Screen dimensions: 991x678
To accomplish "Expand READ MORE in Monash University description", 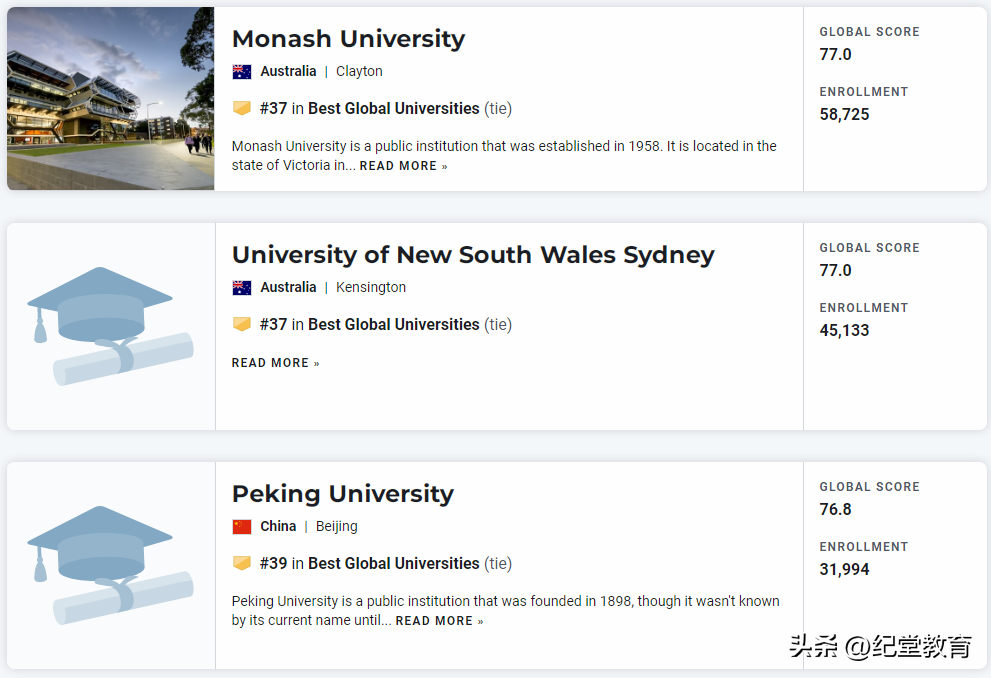I will (x=403, y=166).
